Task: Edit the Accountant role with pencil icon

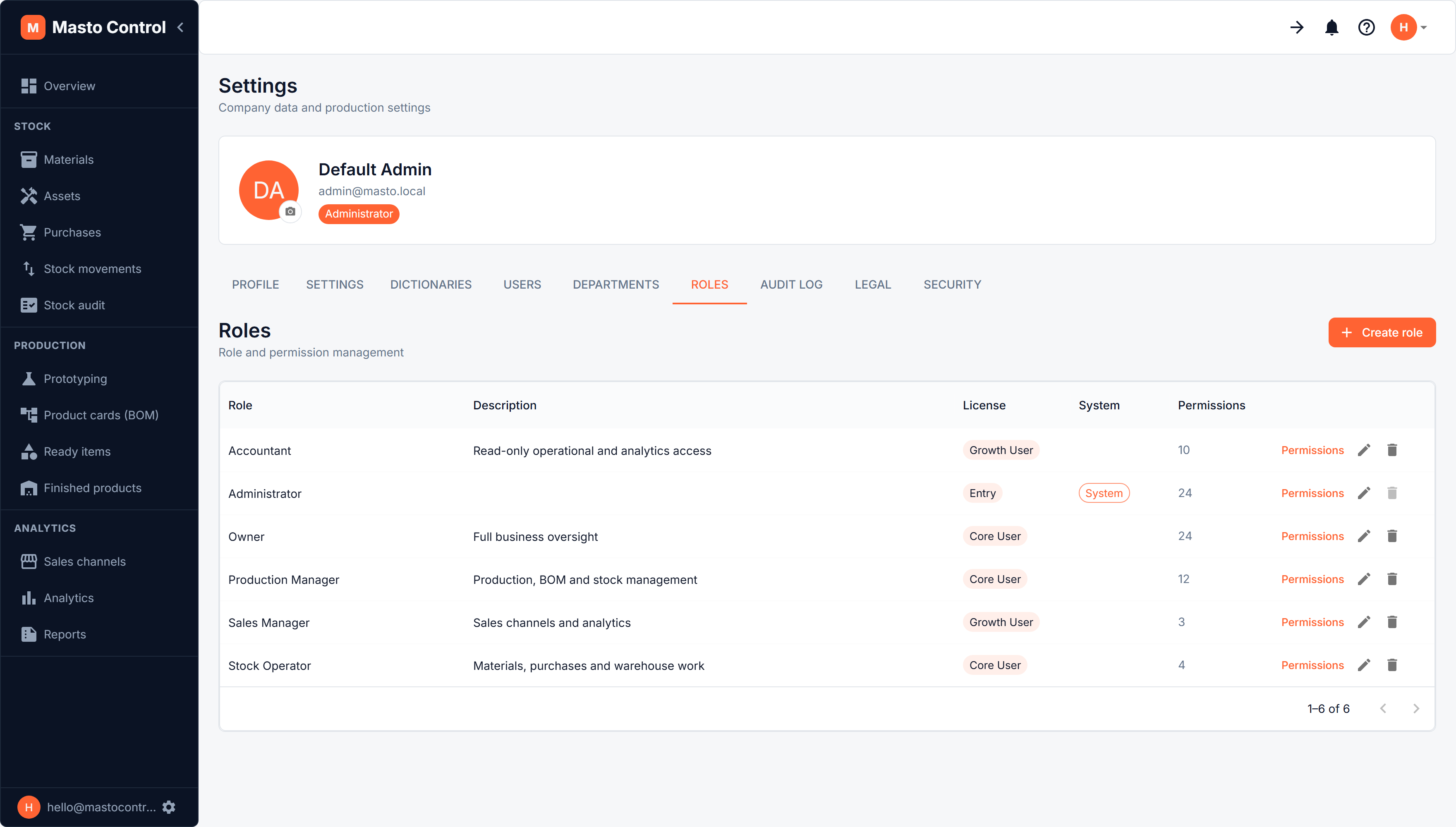Action: click(1364, 450)
